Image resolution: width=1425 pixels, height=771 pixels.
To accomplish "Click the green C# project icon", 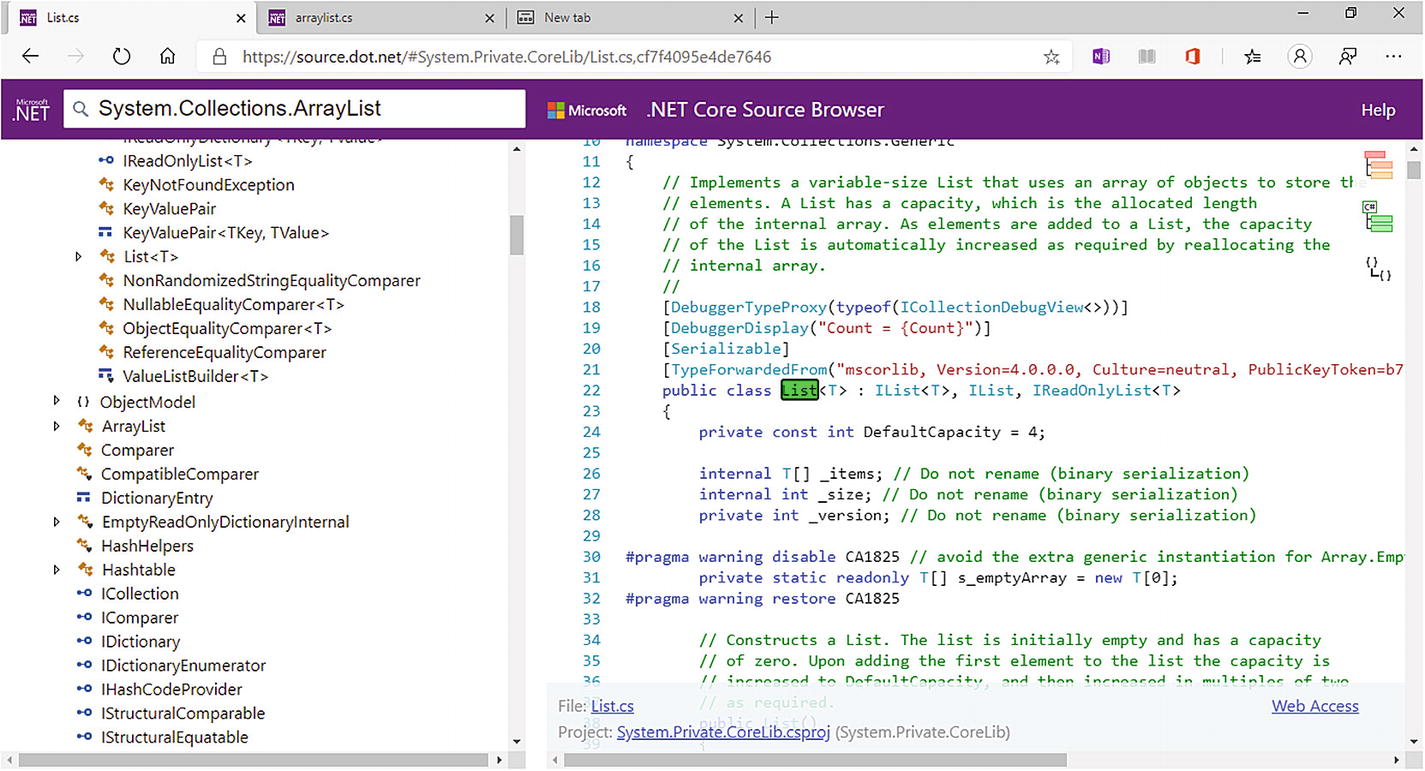I will tap(1378, 216).
